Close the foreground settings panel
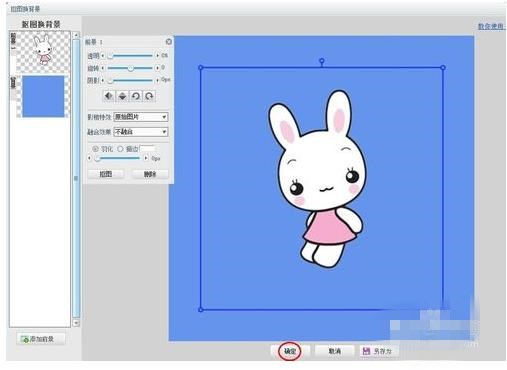 coord(169,42)
